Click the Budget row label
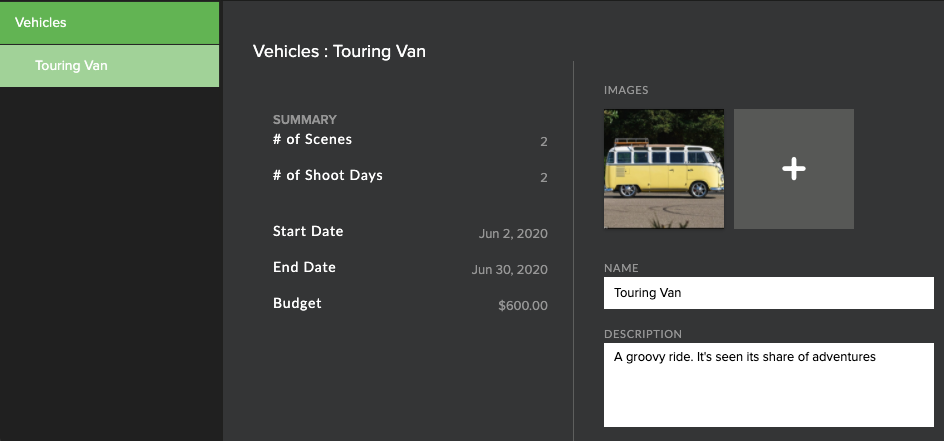 tap(297, 303)
